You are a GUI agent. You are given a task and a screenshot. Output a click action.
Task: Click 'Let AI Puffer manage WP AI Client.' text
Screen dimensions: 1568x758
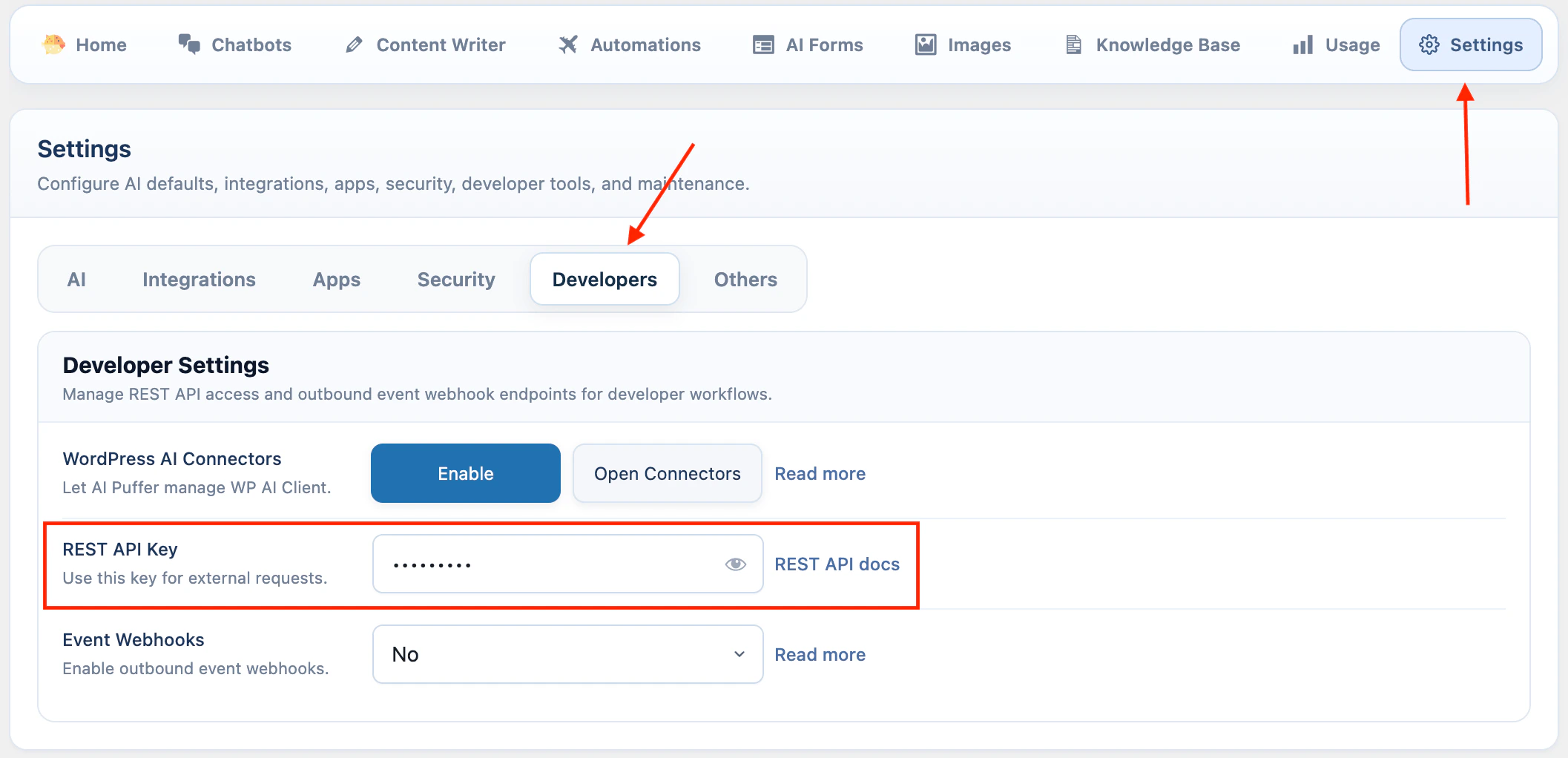pyautogui.click(x=197, y=488)
